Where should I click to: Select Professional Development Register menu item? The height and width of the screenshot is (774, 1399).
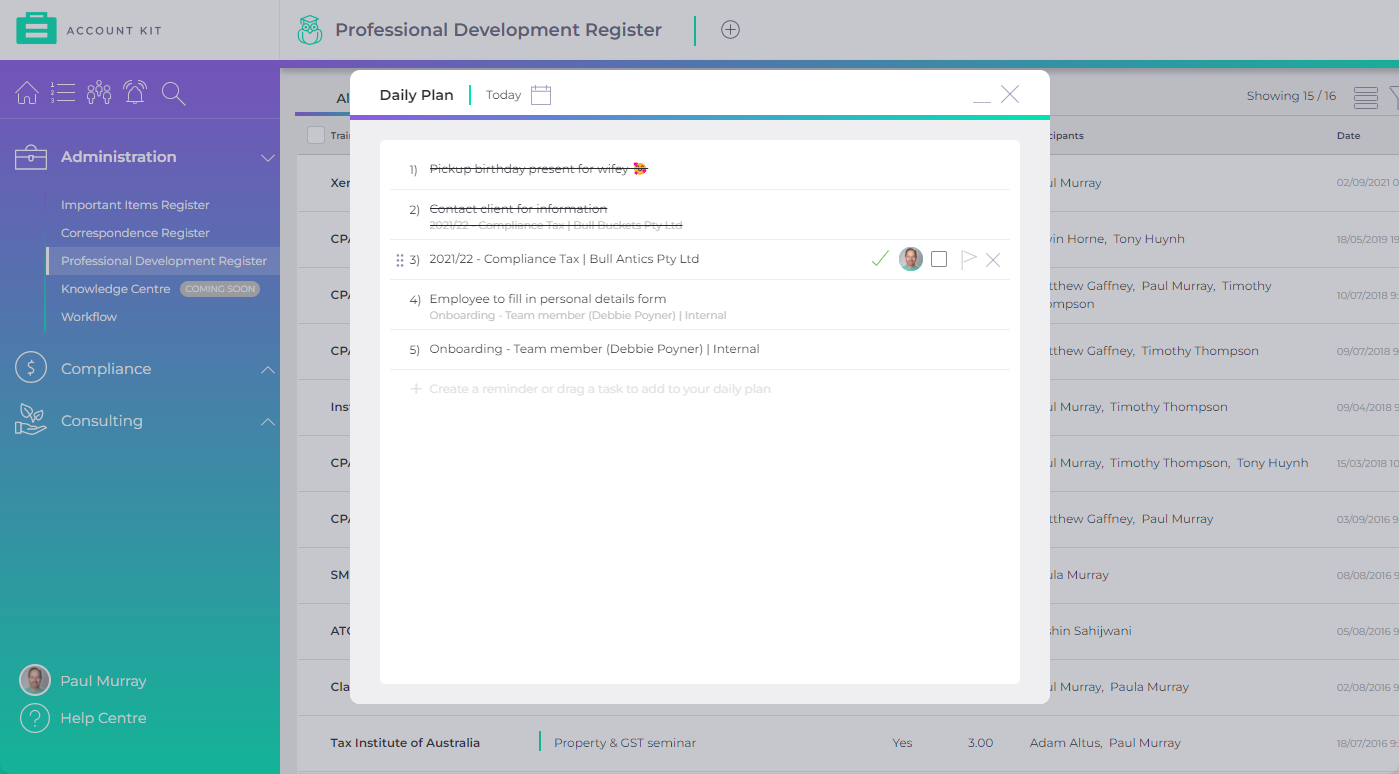[164, 261]
